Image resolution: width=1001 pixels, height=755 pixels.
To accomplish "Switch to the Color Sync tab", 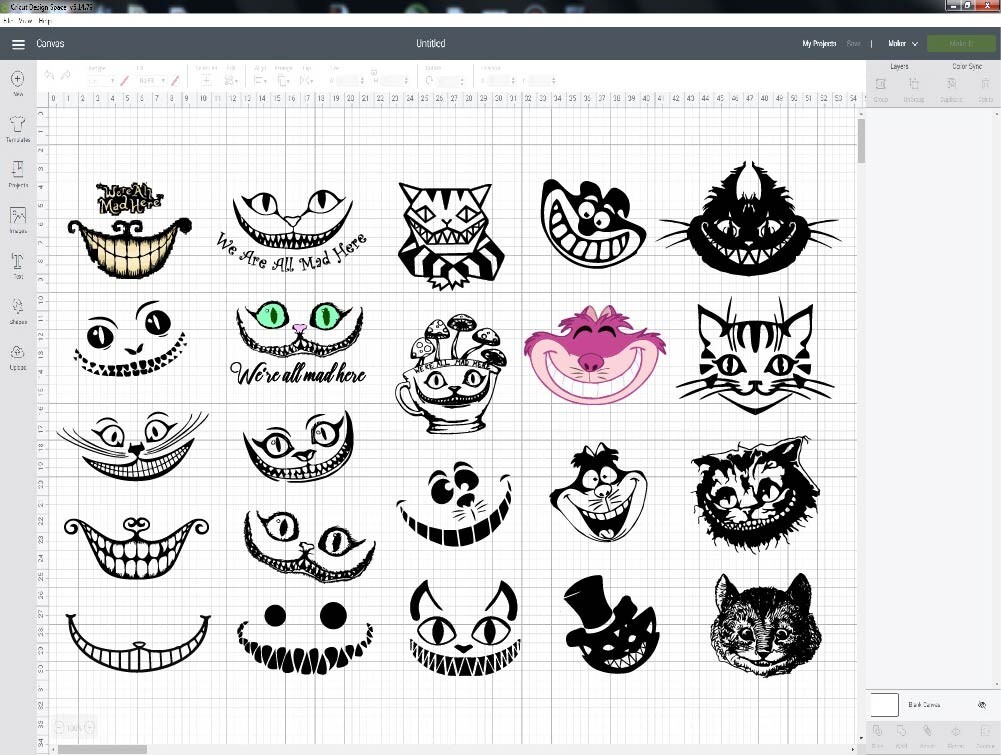I will [967, 66].
